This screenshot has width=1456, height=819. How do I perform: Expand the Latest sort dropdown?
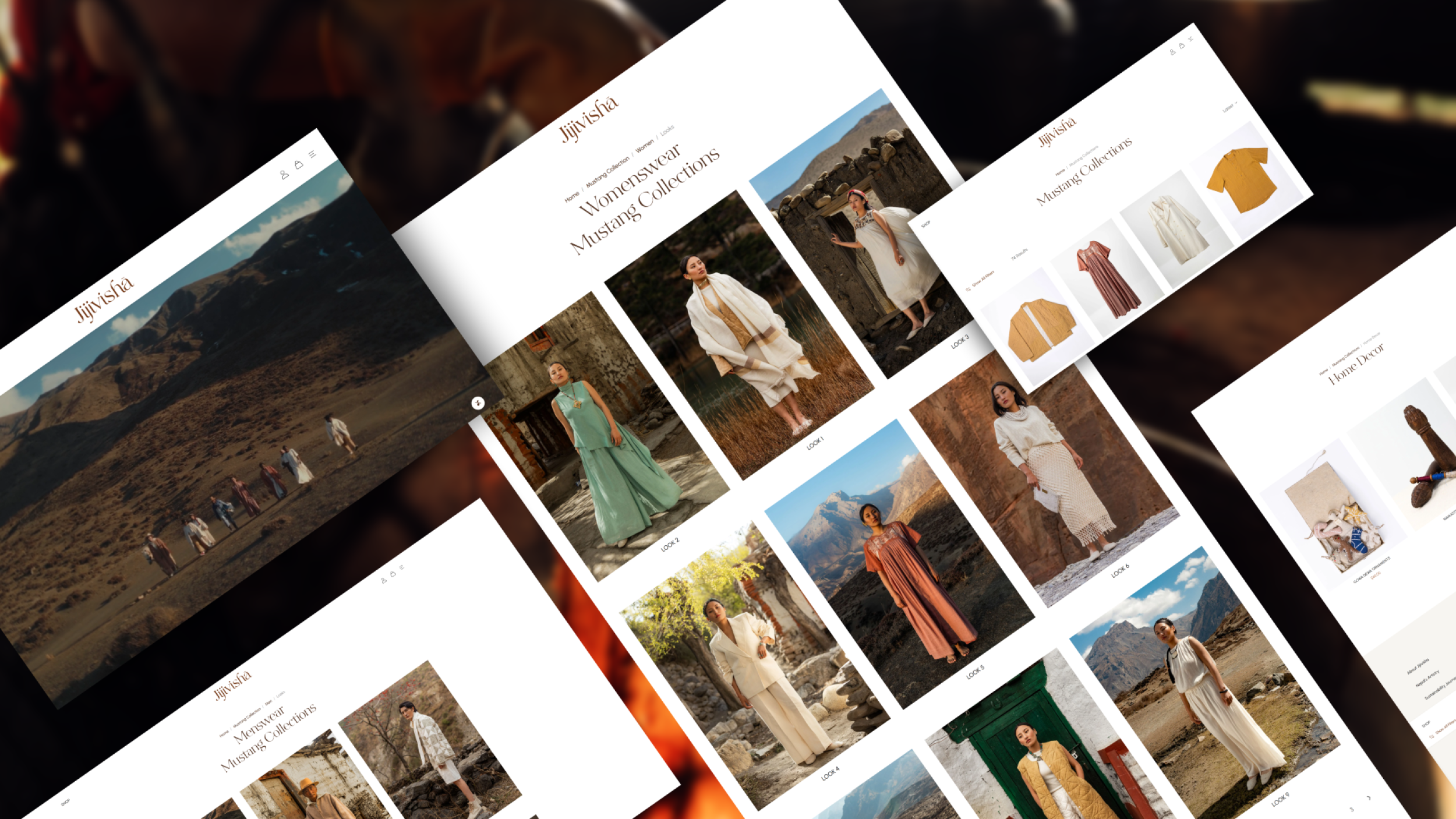(x=1229, y=108)
